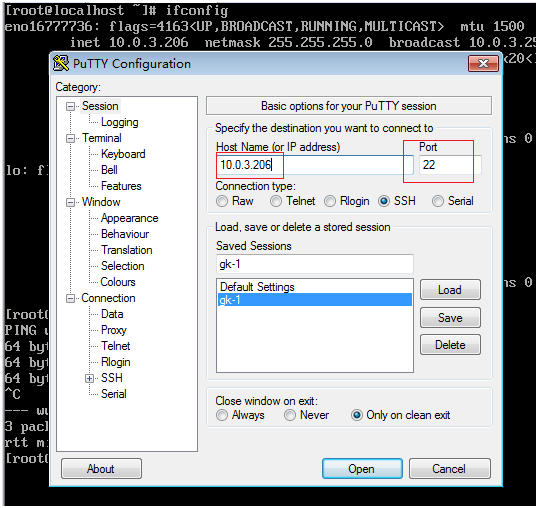Viewport: 538px width, 508px height.
Task: Collapse the Session tree node
Action: click(x=70, y=106)
